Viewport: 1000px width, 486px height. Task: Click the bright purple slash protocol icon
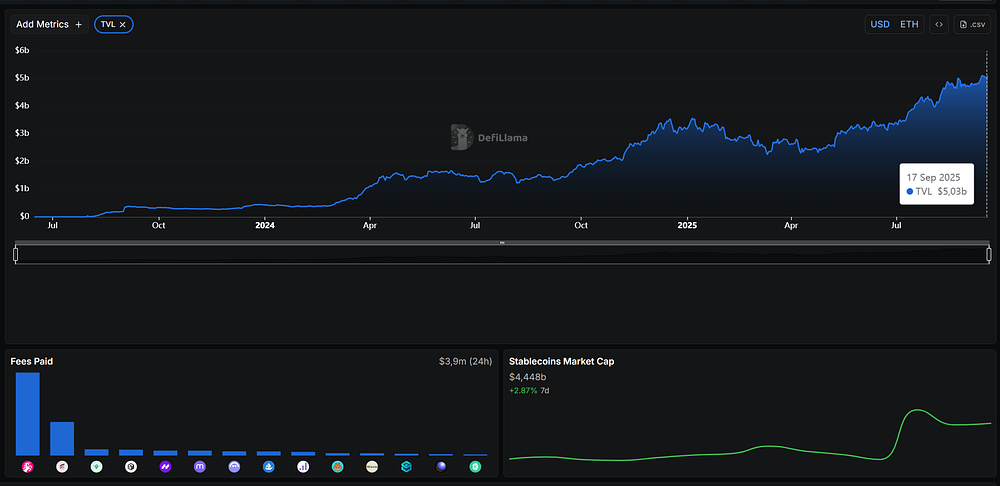point(165,467)
